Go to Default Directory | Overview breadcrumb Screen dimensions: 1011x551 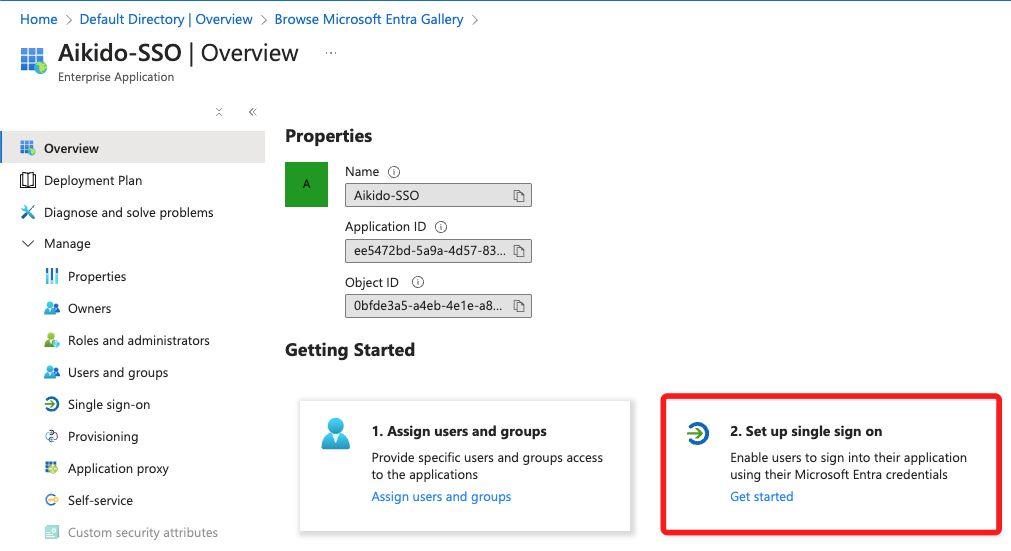click(x=166, y=19)
